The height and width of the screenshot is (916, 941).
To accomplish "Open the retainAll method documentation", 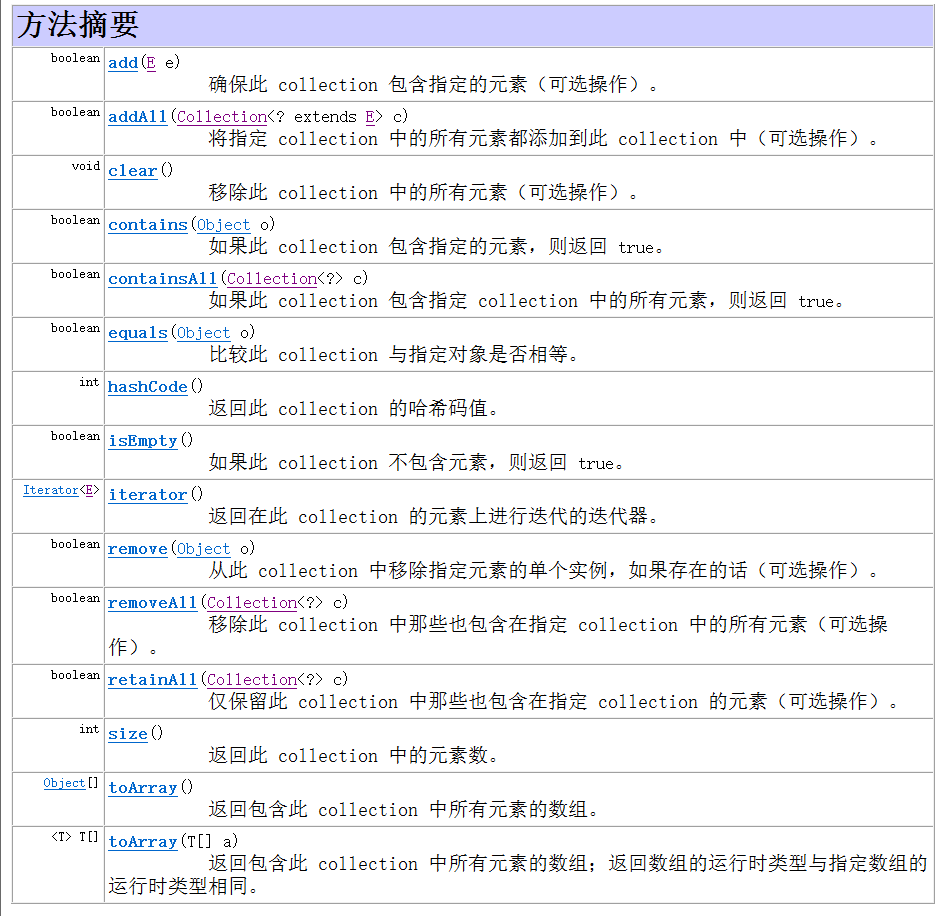I will (x=152, y=679).
